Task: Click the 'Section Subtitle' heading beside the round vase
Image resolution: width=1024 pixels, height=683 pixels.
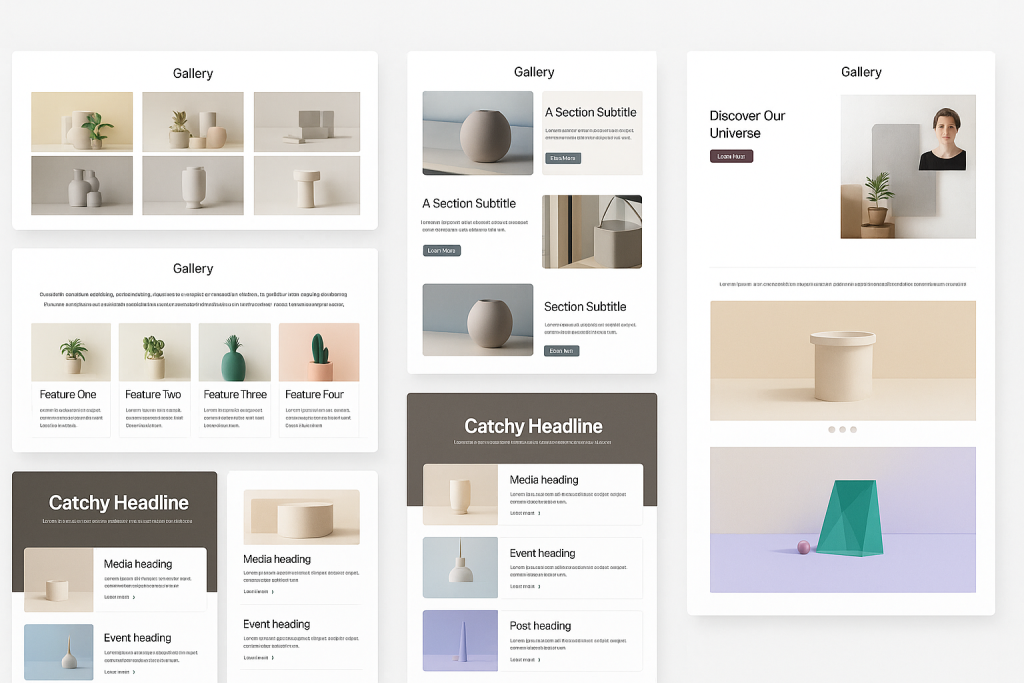Action: click(585, 307)
